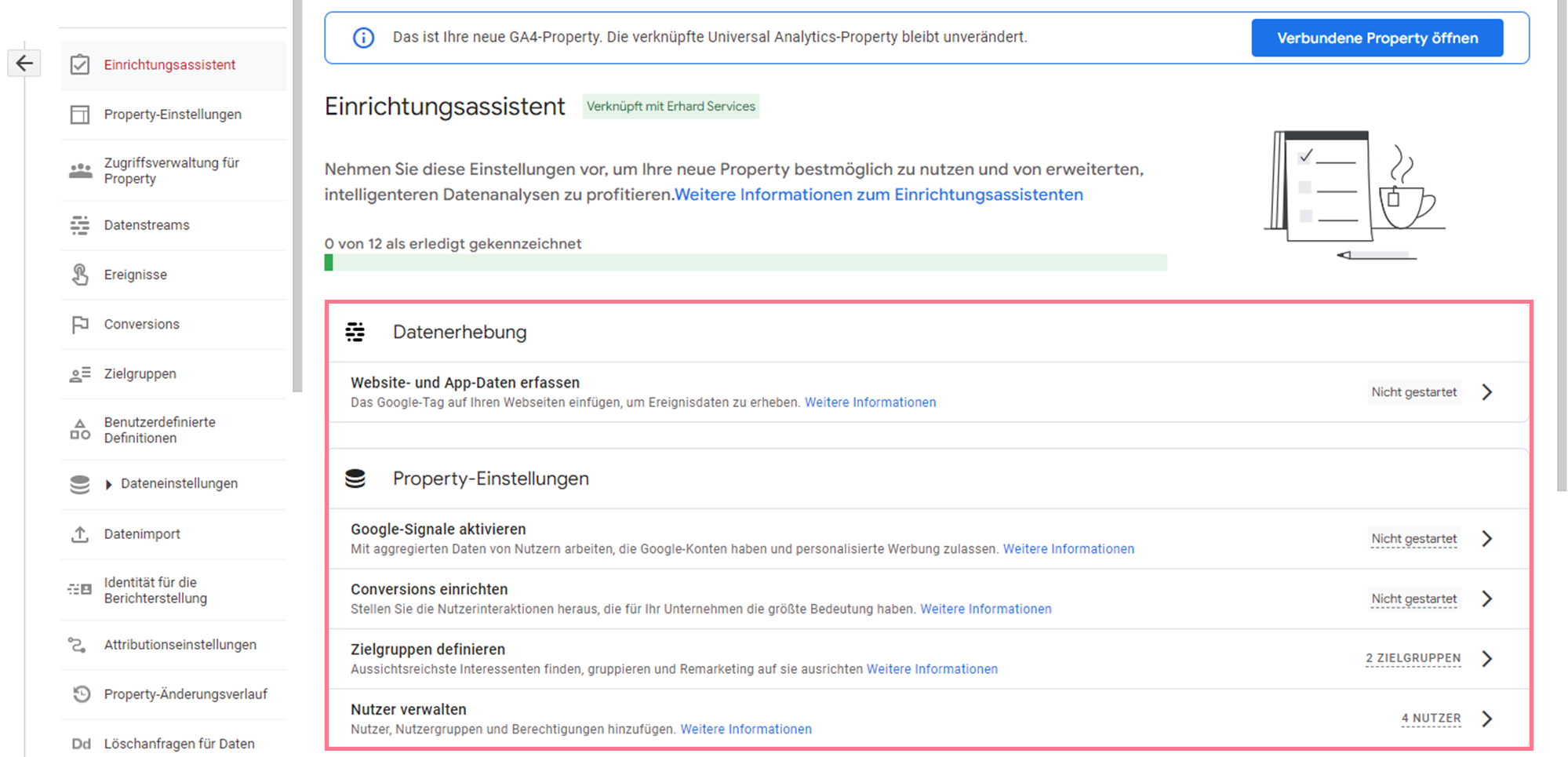This screenshot has height=757, width=1568.
Task: Click the Conversions flag icon
Action: click(81, 323)
